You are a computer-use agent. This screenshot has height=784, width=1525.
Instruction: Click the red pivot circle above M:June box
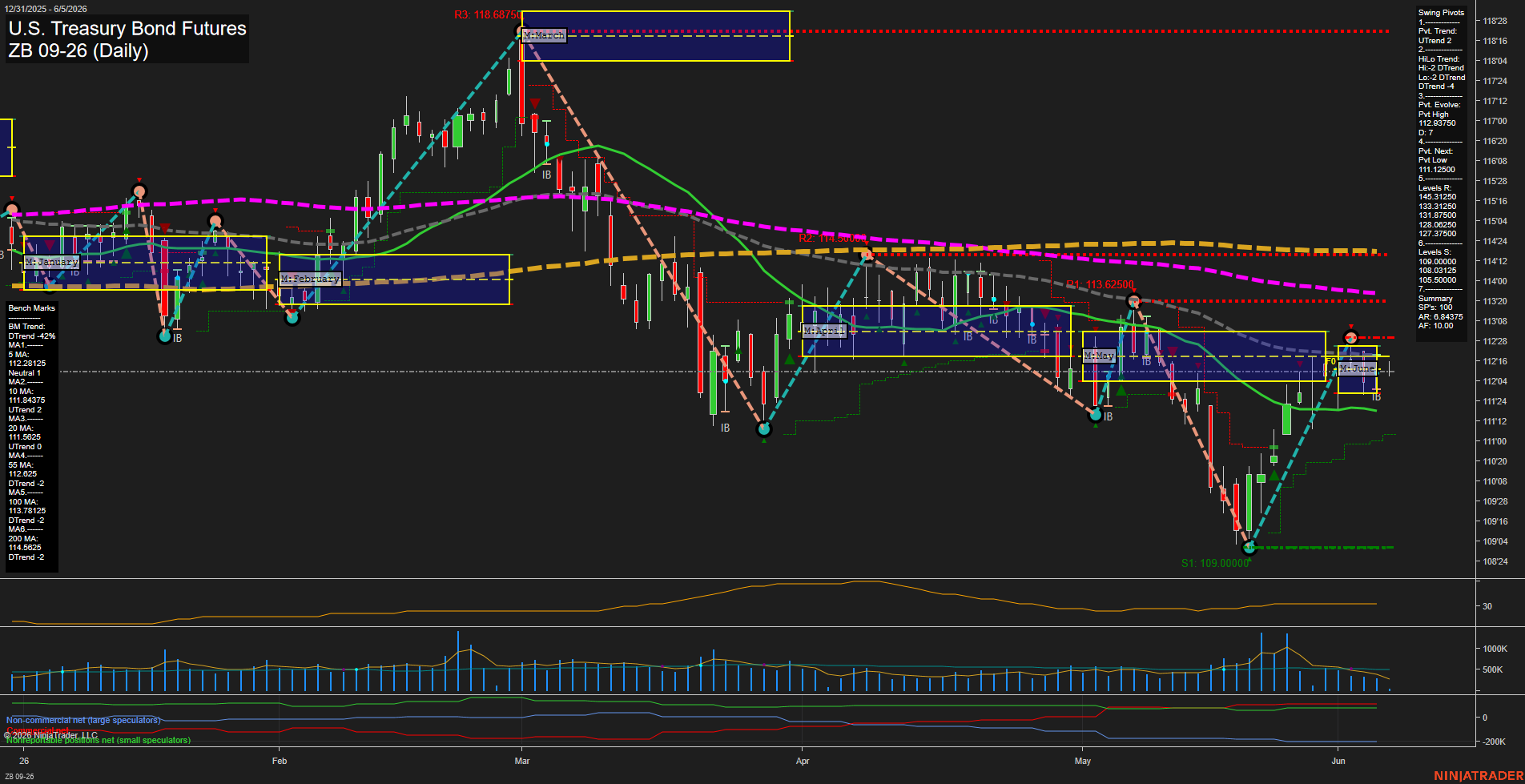tap(1351, 337)
